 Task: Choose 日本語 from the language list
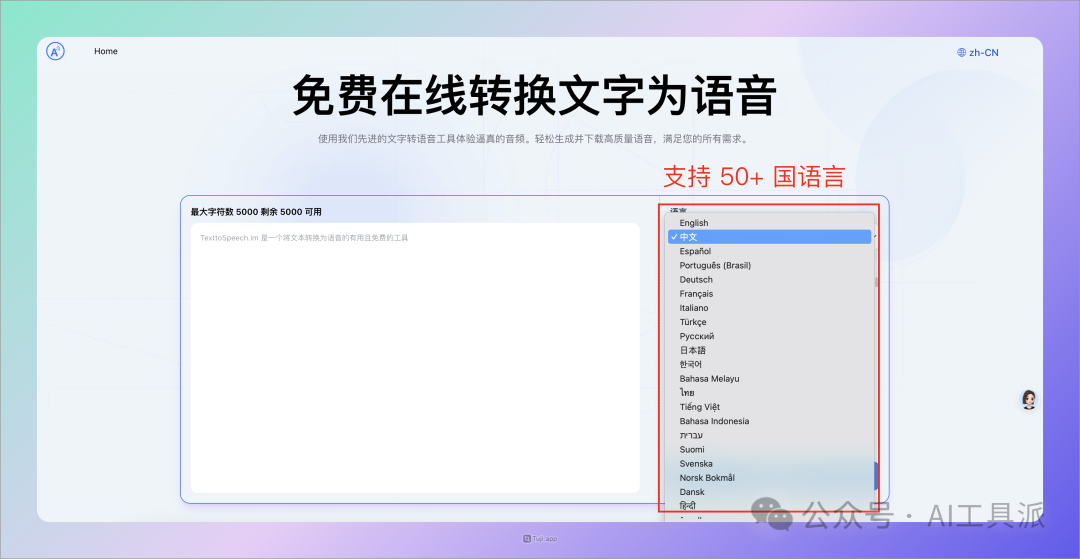click(769, 350)
